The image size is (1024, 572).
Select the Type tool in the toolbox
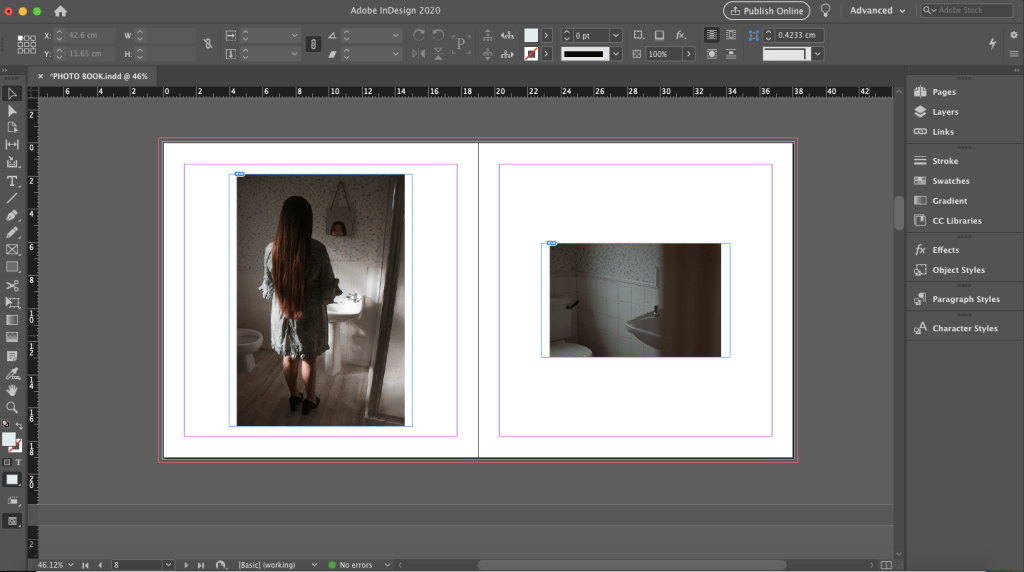12,181
